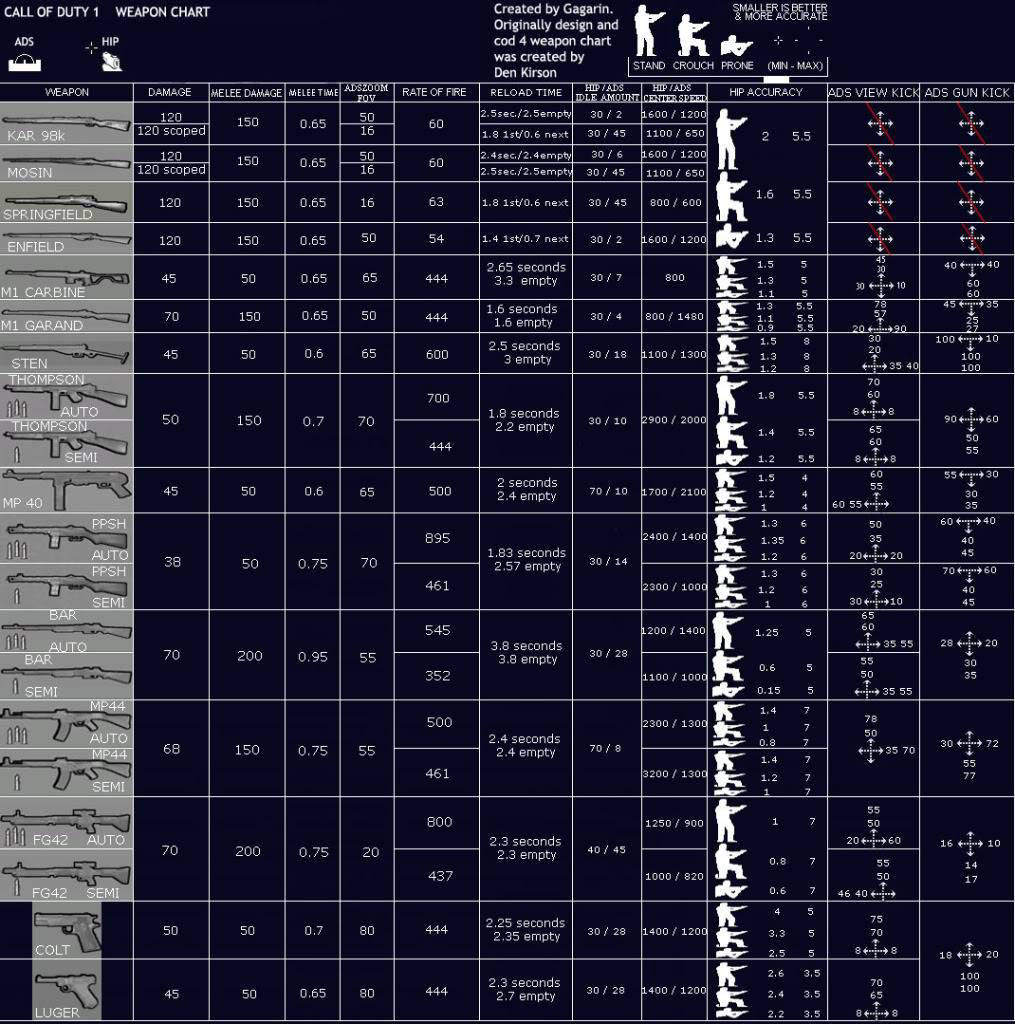Click the MELEE TIME column header
Screen dimensions: 1015x1024
tap(313, 93)
